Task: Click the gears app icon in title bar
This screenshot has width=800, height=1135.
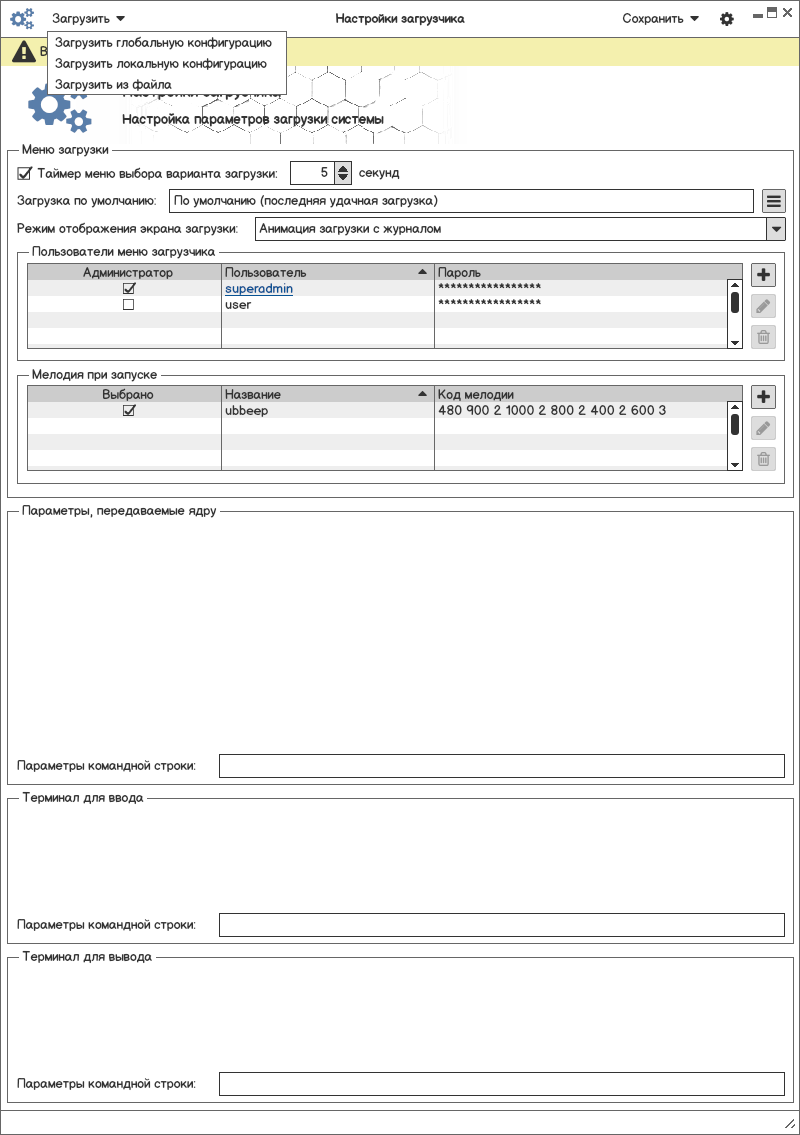Action: pos(22,18)
